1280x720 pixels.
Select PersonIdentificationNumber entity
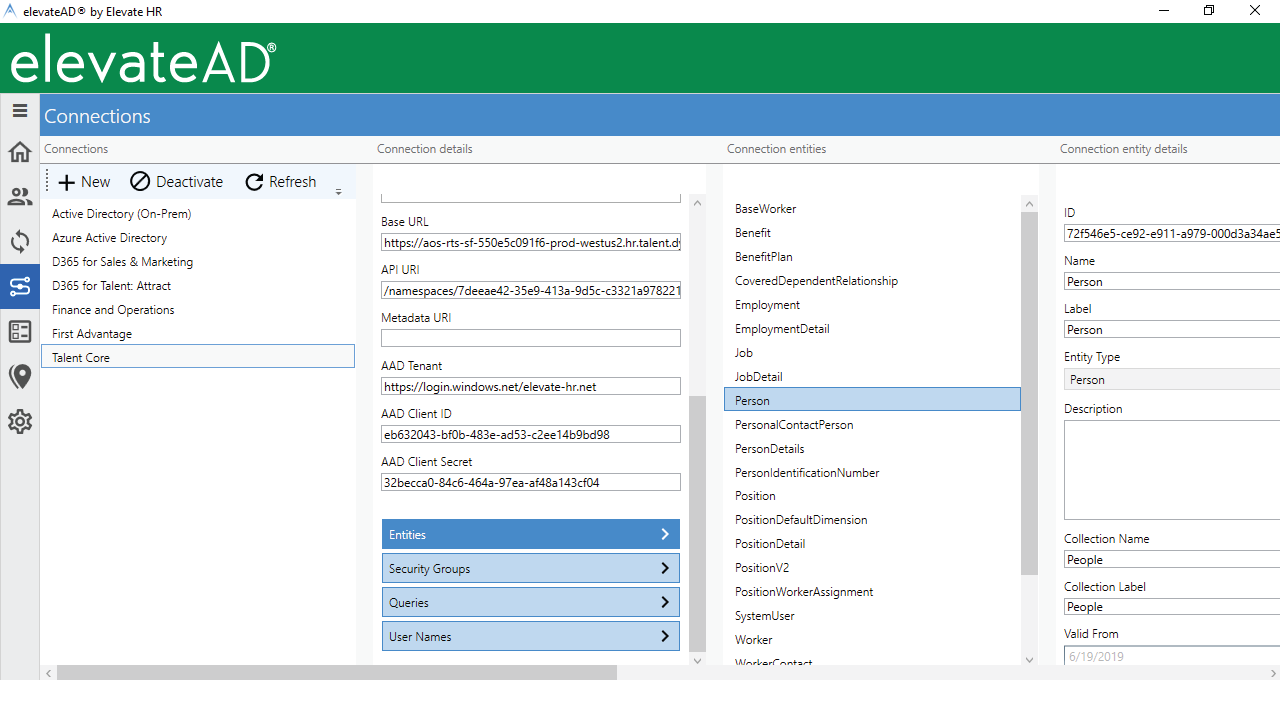pos(872,473)
